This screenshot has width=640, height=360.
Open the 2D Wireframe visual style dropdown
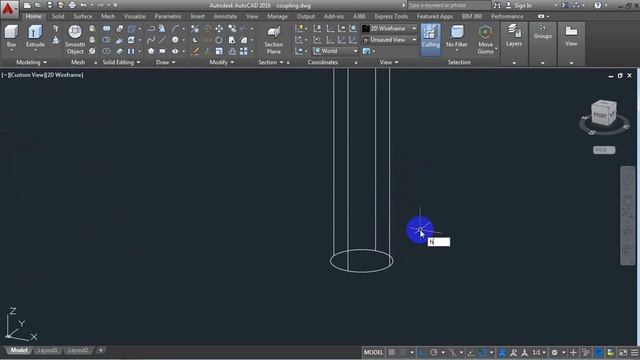pyautogui.click(x=390, y=29)
